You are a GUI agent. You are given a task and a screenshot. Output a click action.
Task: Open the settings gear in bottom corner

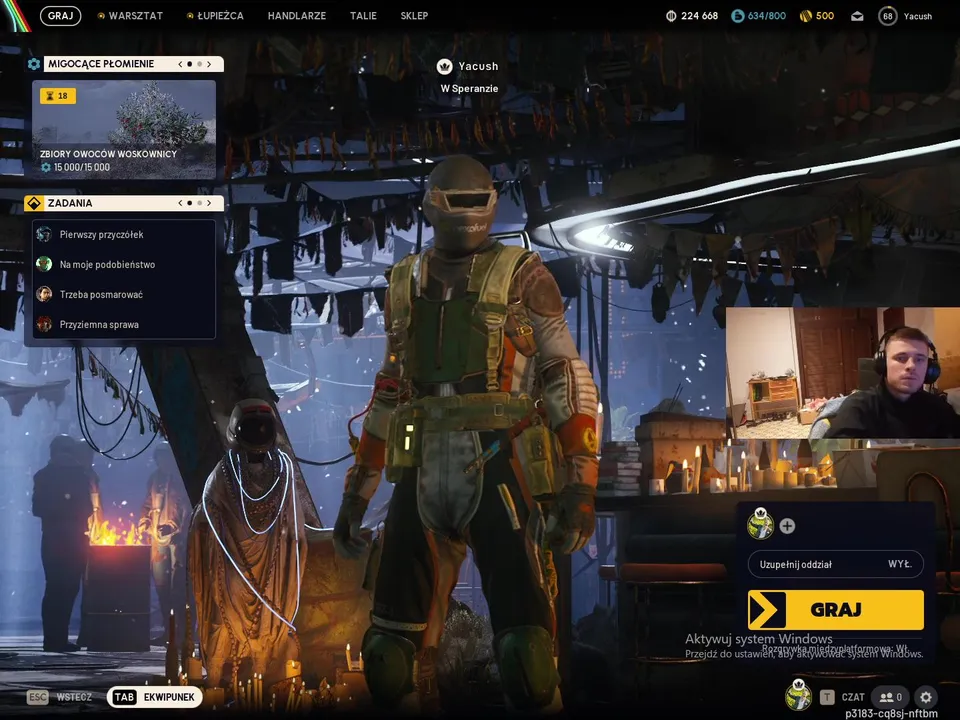[x=926, y=697]
